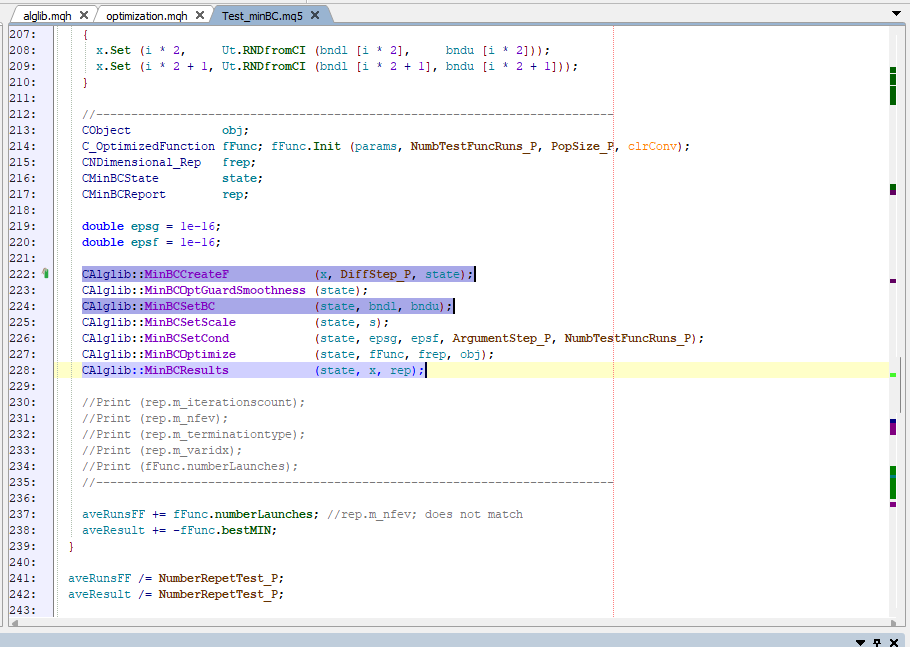Click ArgumentStep_P on line 226
The height and width of the screenshot is (647, 910).
[501, 338]
